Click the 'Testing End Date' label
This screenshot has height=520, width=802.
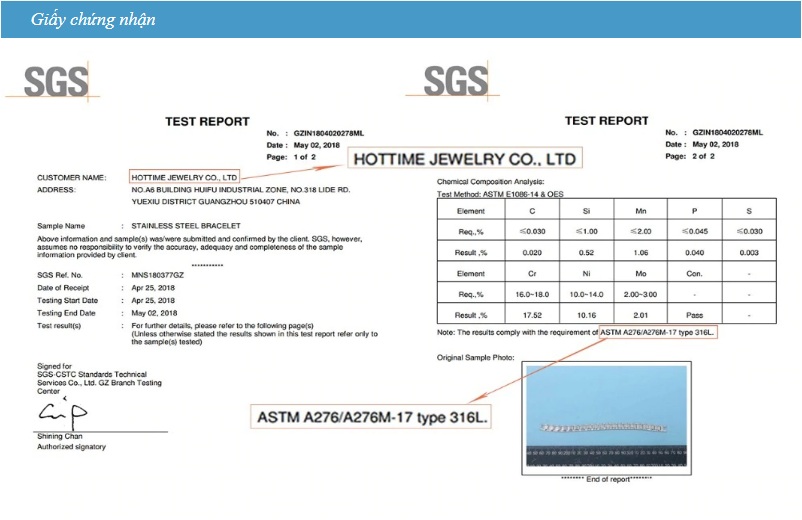pos(66,313)
